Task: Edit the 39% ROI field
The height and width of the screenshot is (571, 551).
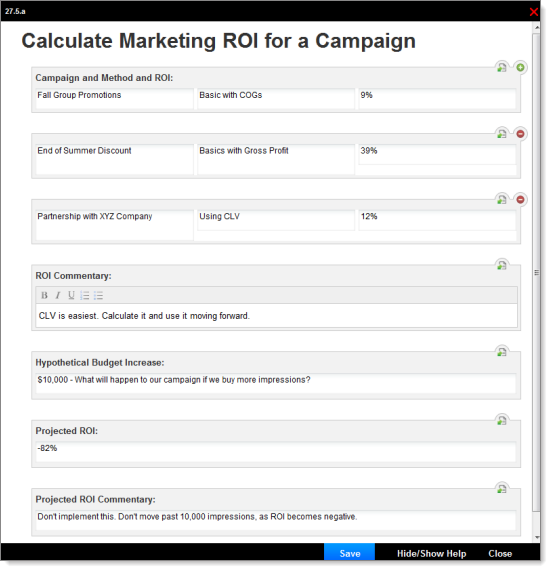Action: tap(437, 154)
